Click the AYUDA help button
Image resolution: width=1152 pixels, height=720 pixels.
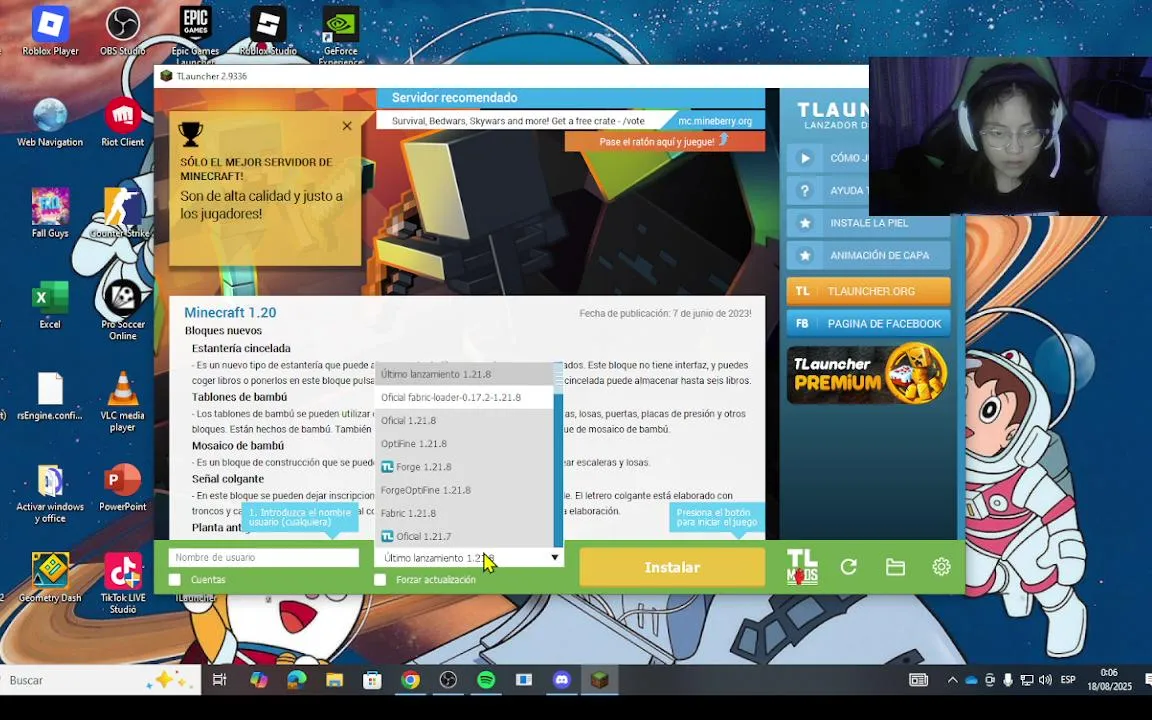tap(827, 190)
